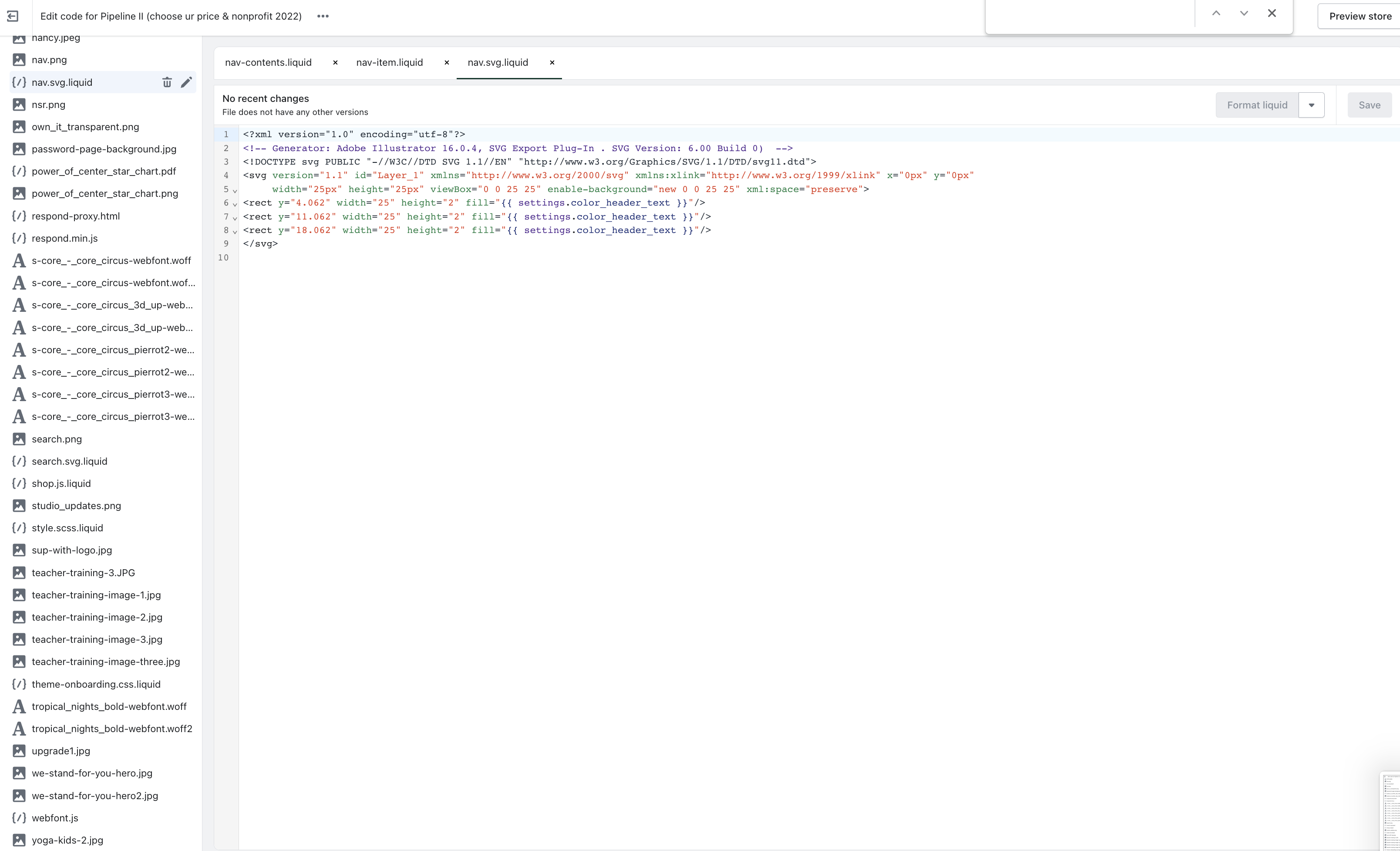Switch to the nav-item.liquid tab
The width and height of the screenshot is (1400, 851).
[389, 63]
